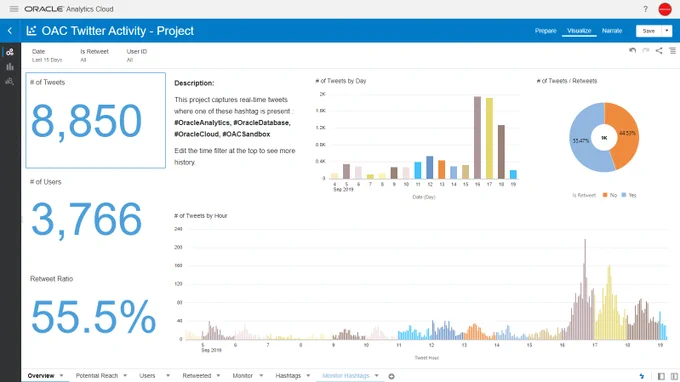Click the Oracle Analytics Cloud logo
The width and height of the screenshot is (680, 382).
coord(69,9)
